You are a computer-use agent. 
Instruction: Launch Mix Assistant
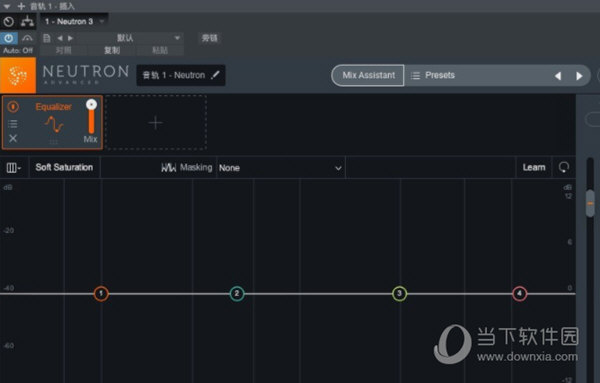368,75
